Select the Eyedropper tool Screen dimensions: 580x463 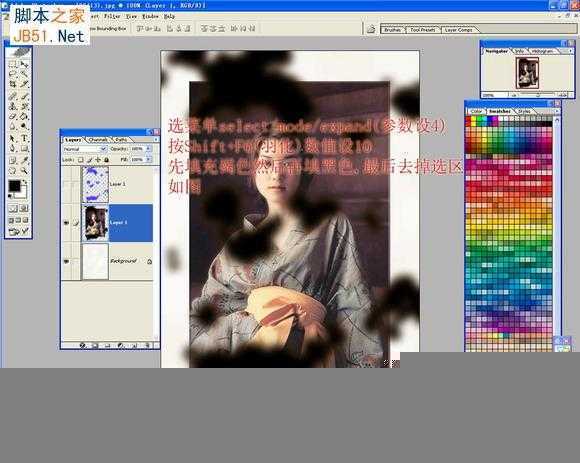tap(24, 160)
